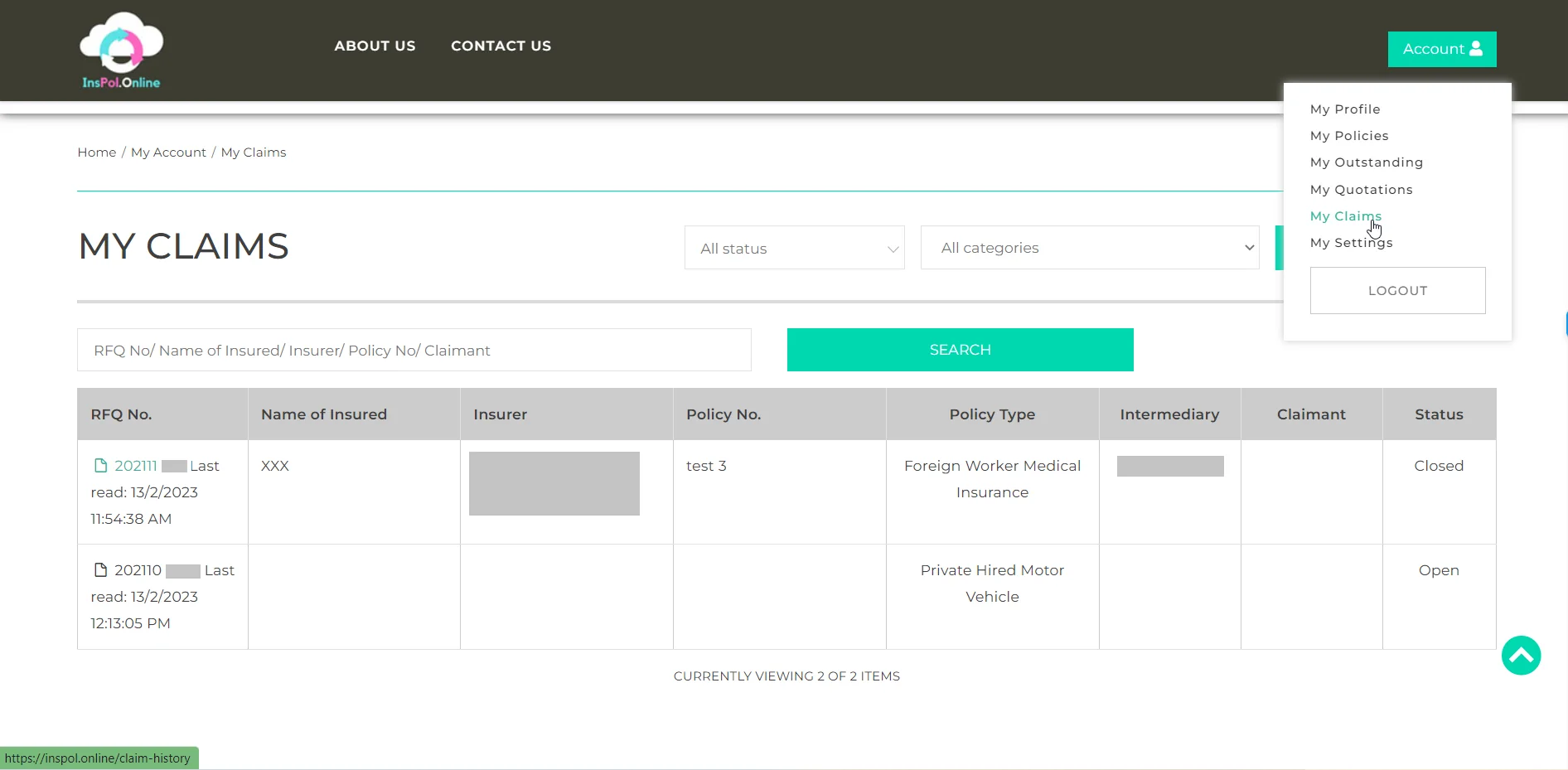The width and height of the screenshot is (1568, 770).
Task: Select My Profile from account menu
Action: click(1345, 109)
